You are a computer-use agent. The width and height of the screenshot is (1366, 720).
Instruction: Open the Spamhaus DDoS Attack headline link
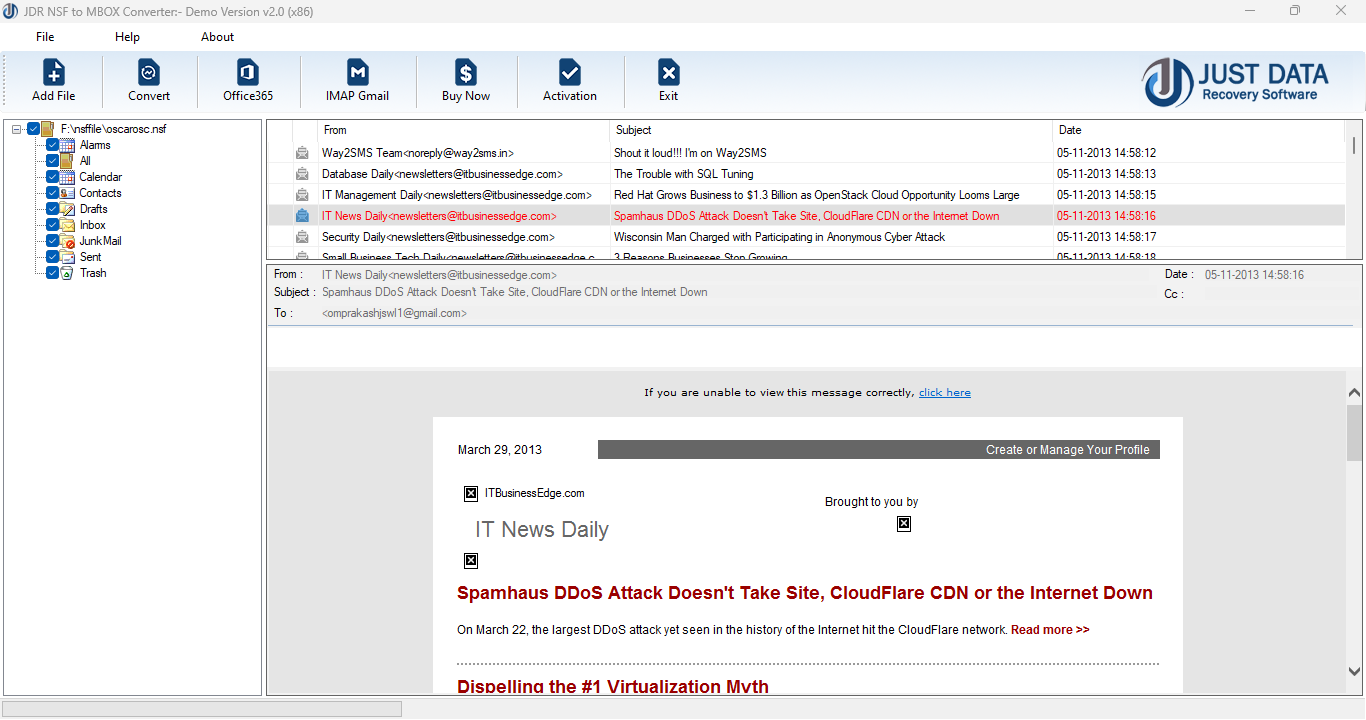(805, 593)
